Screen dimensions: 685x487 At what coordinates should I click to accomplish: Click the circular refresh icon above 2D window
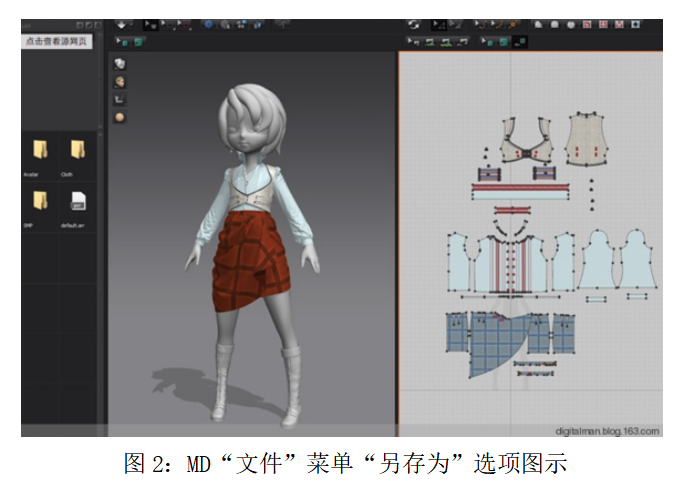414,24
